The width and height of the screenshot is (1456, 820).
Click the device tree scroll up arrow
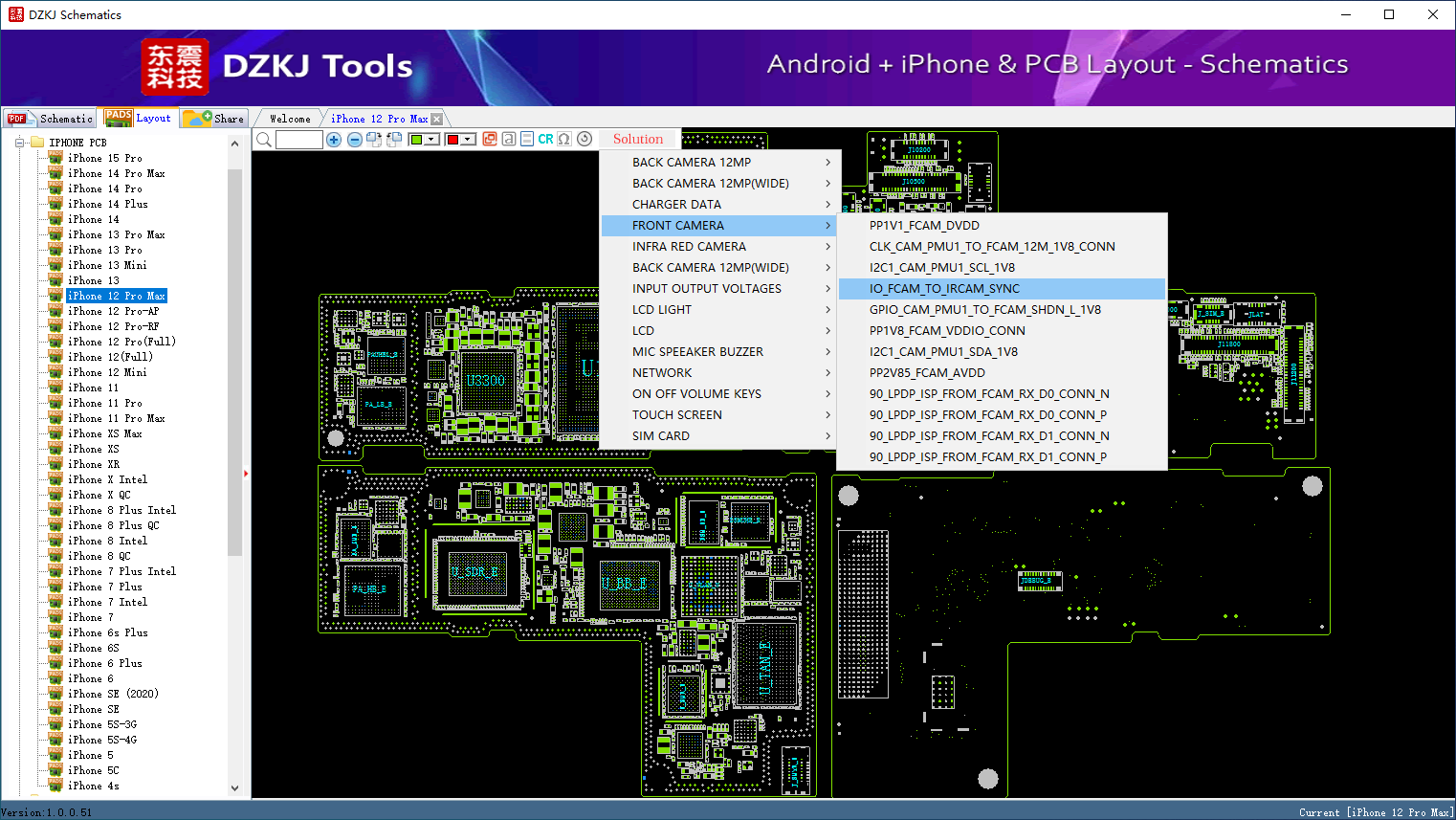(235, 144)
